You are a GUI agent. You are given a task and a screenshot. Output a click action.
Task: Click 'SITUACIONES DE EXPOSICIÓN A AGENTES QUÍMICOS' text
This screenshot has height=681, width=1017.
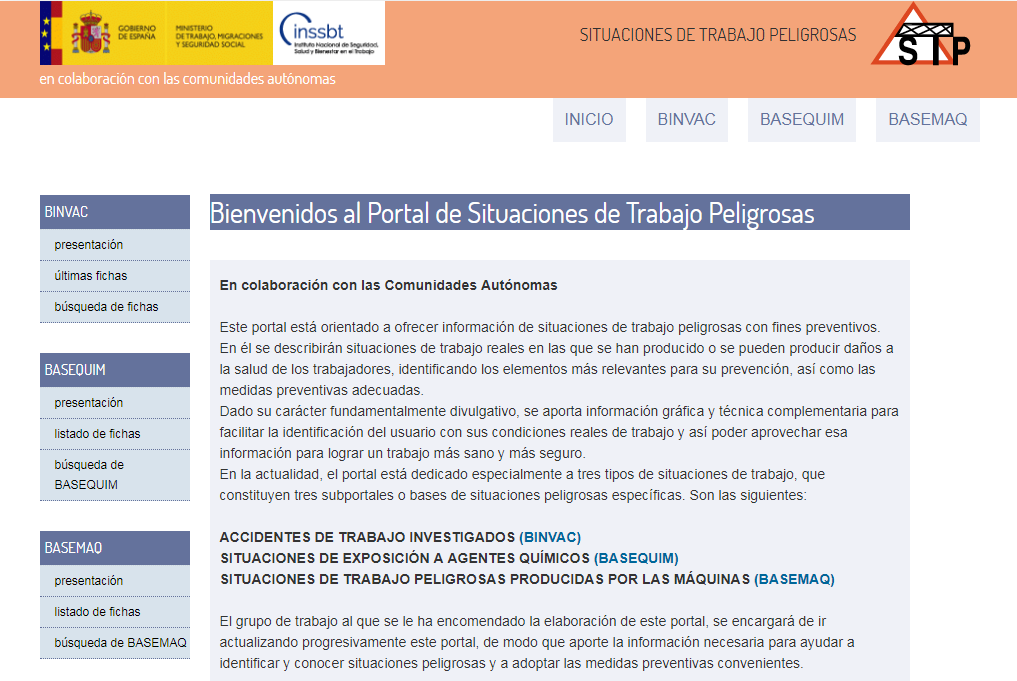pyautogui.click(x=405, y=558)
